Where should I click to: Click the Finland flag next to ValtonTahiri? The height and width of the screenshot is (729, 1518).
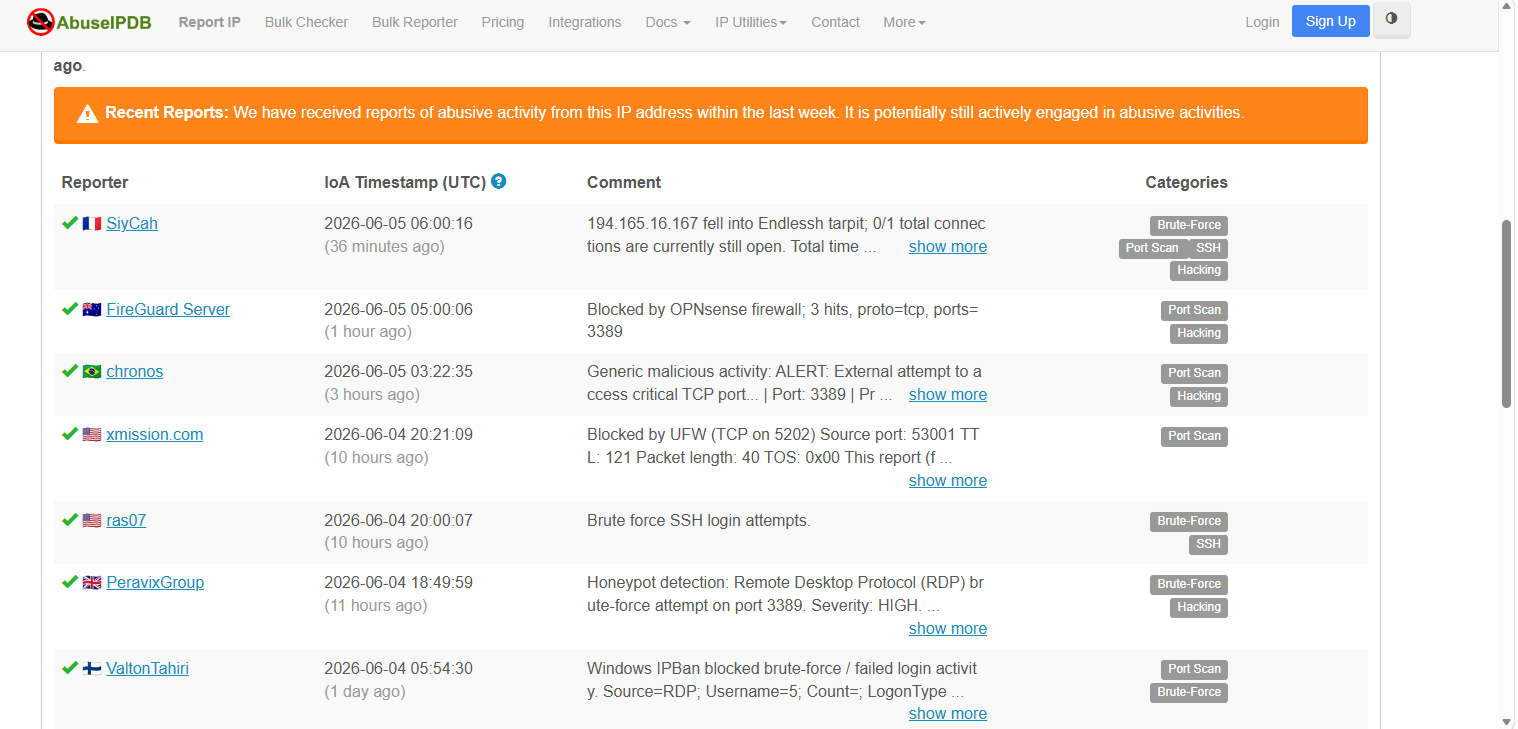[x=92, y=669]
